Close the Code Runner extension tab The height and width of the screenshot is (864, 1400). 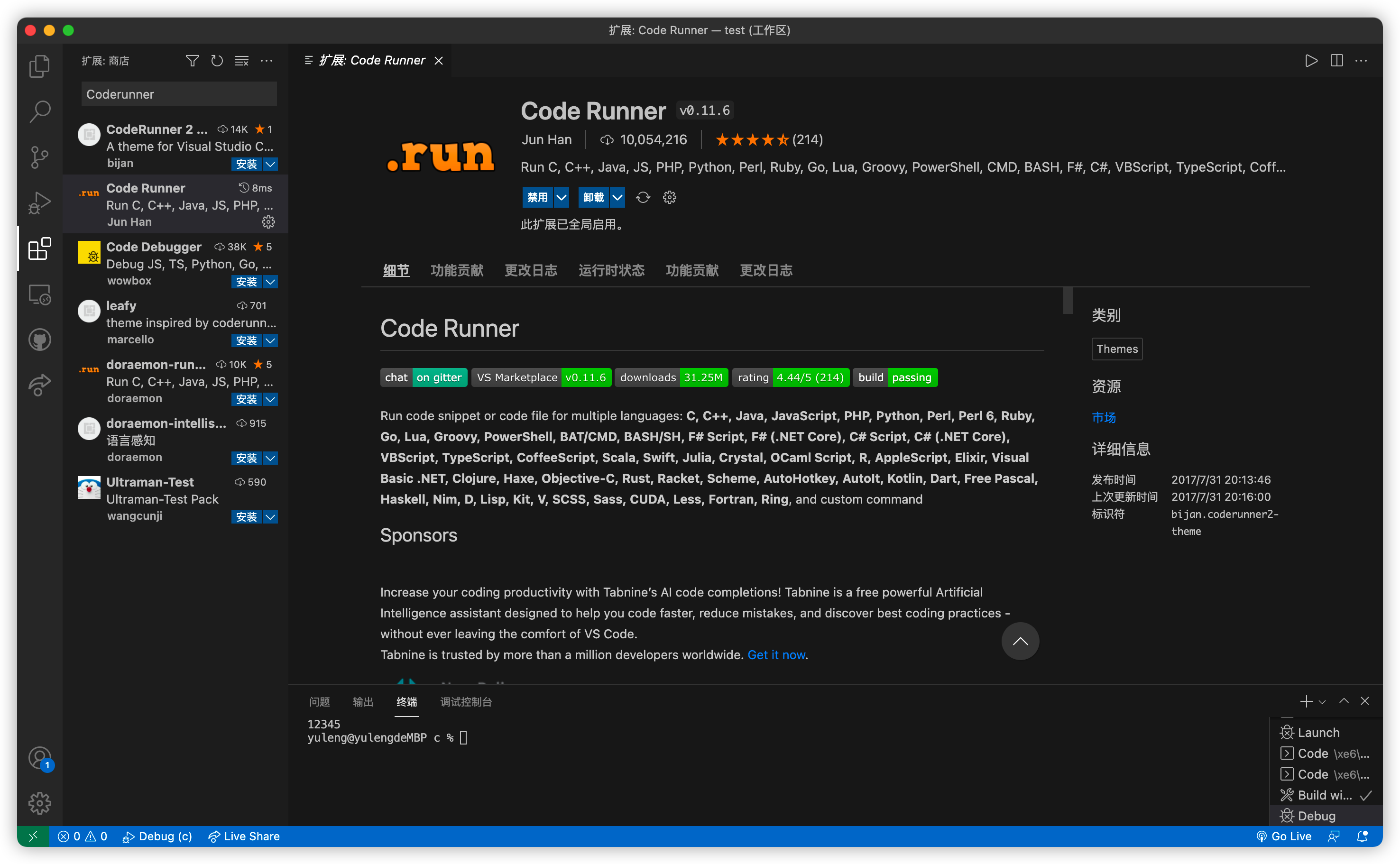pos(438,61)
